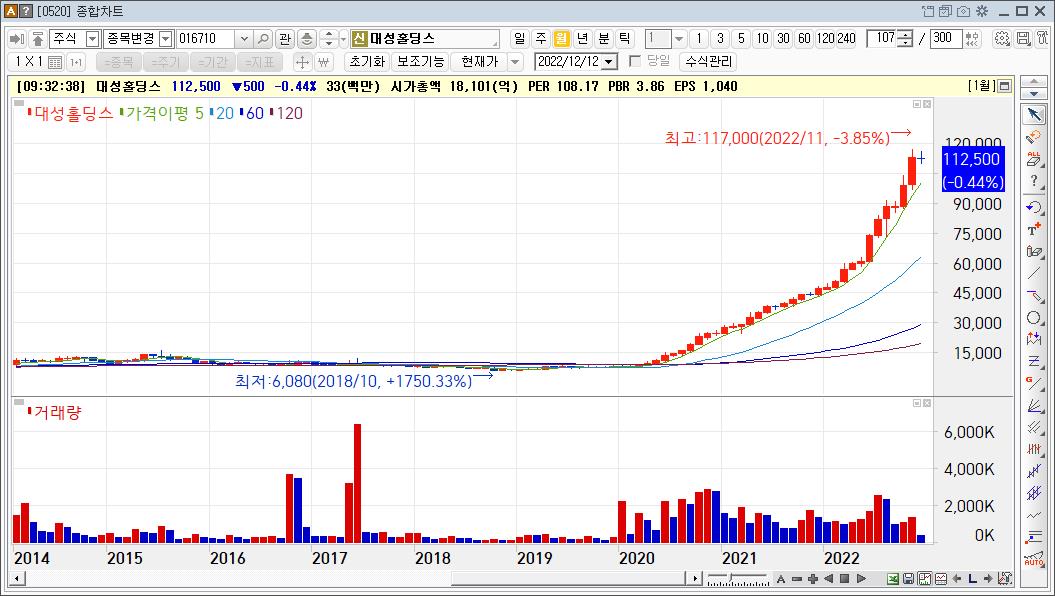Click the stop square in bottom bar

pyautogui.click(x=844, y=579)
